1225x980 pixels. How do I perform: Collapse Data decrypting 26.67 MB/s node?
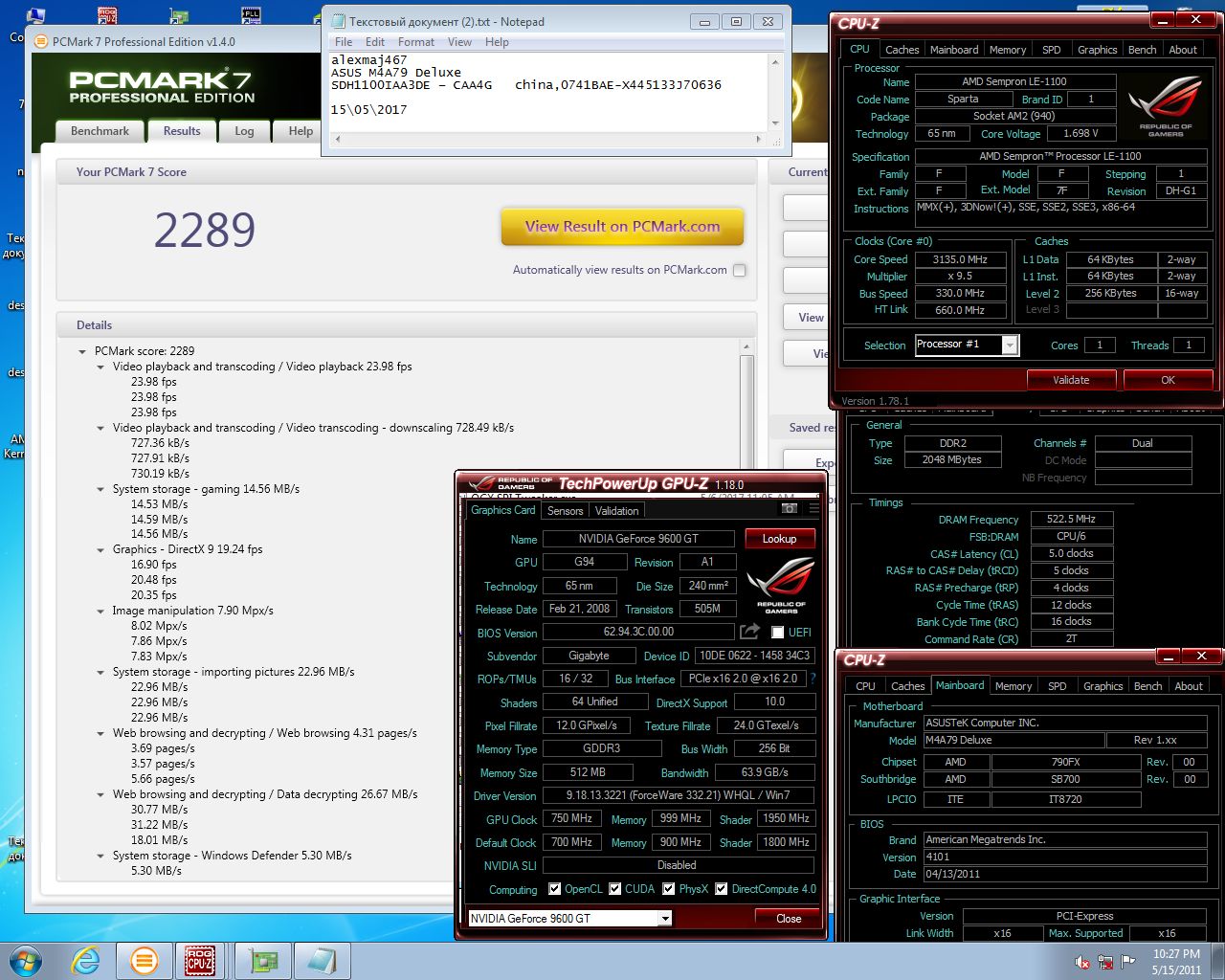tap(100, 794)
